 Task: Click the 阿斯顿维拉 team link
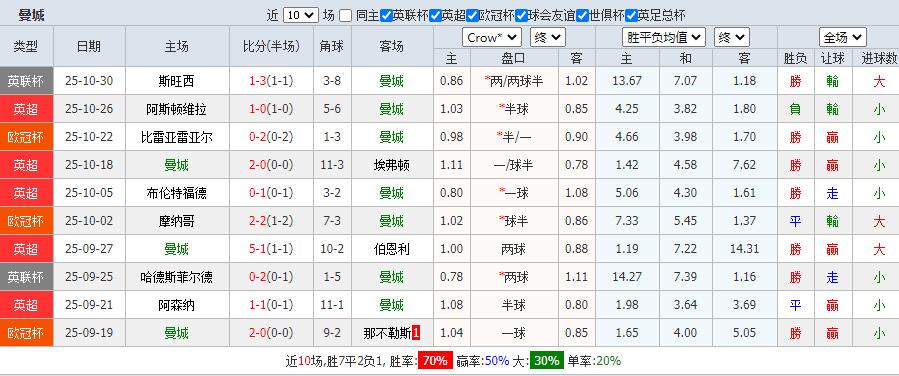(177, 109)
